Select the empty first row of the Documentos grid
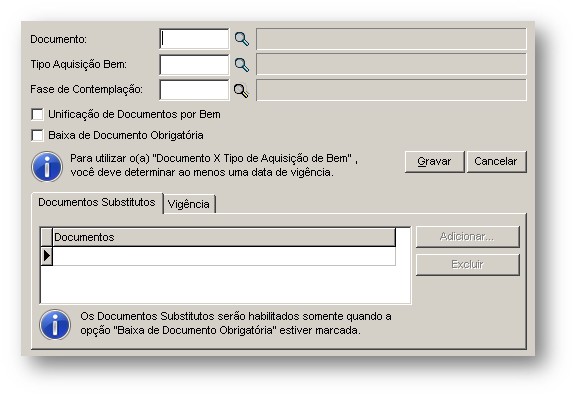This screenshot has height=398, width=577. [x=224, y=256]
